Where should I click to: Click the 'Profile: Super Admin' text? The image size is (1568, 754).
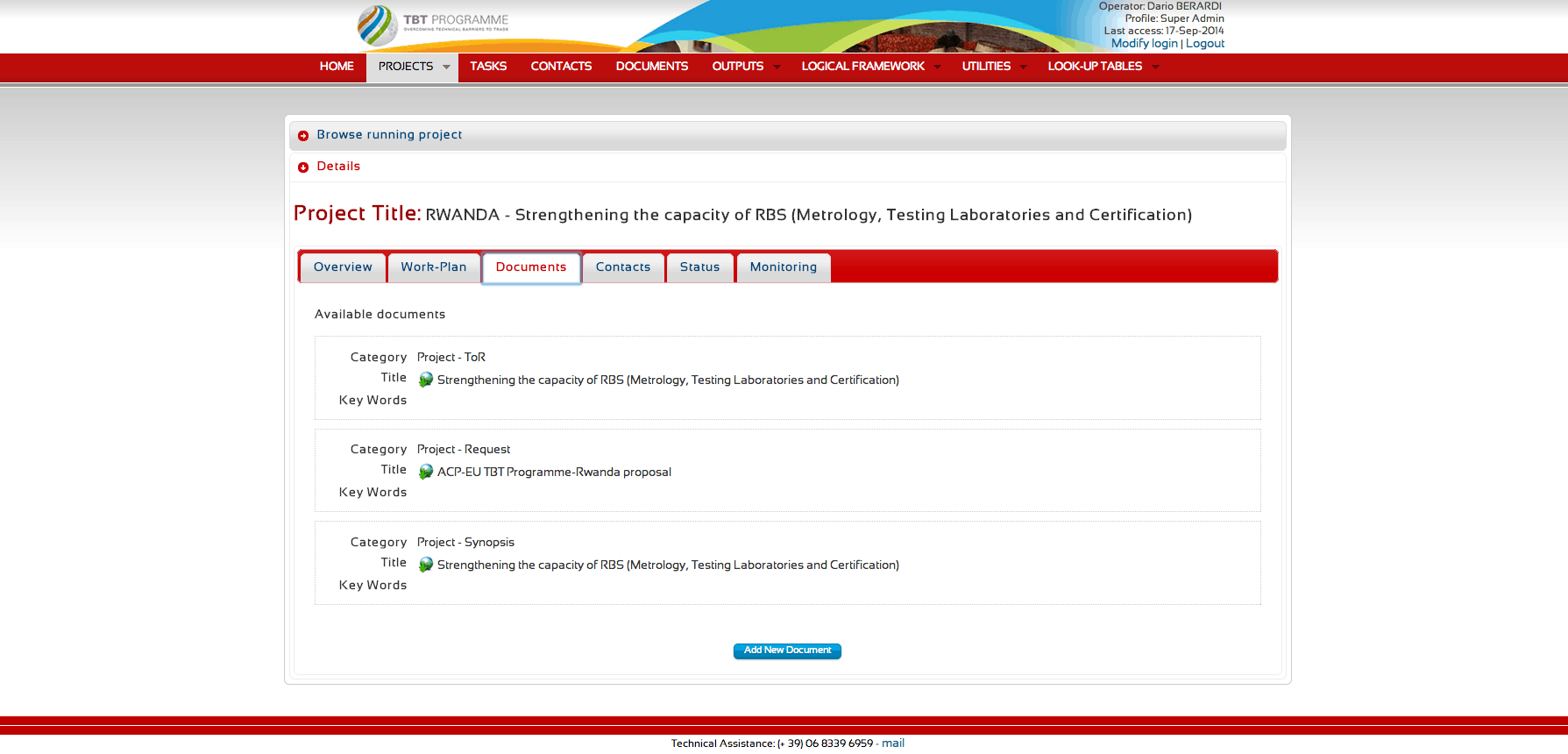pos(1174,18)
